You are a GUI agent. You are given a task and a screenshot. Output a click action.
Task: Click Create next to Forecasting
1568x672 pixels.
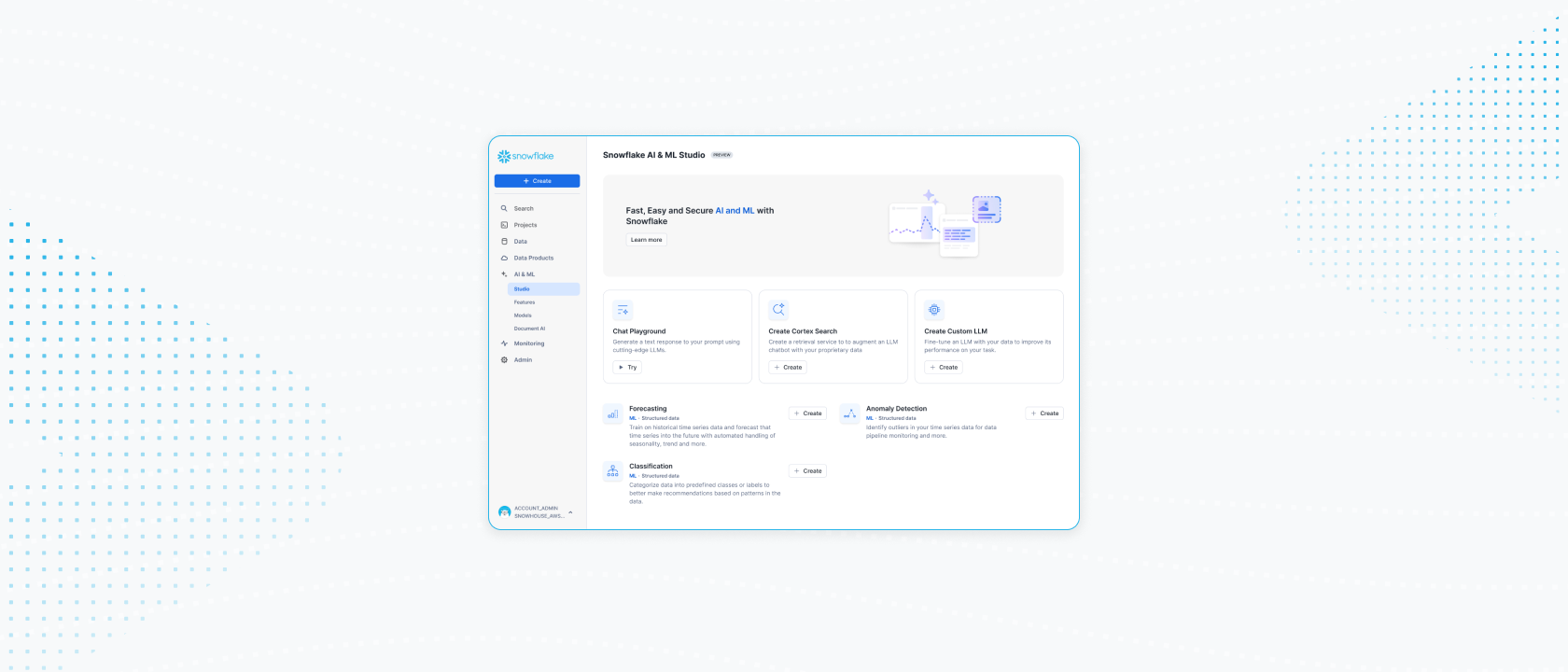point(807,413)
